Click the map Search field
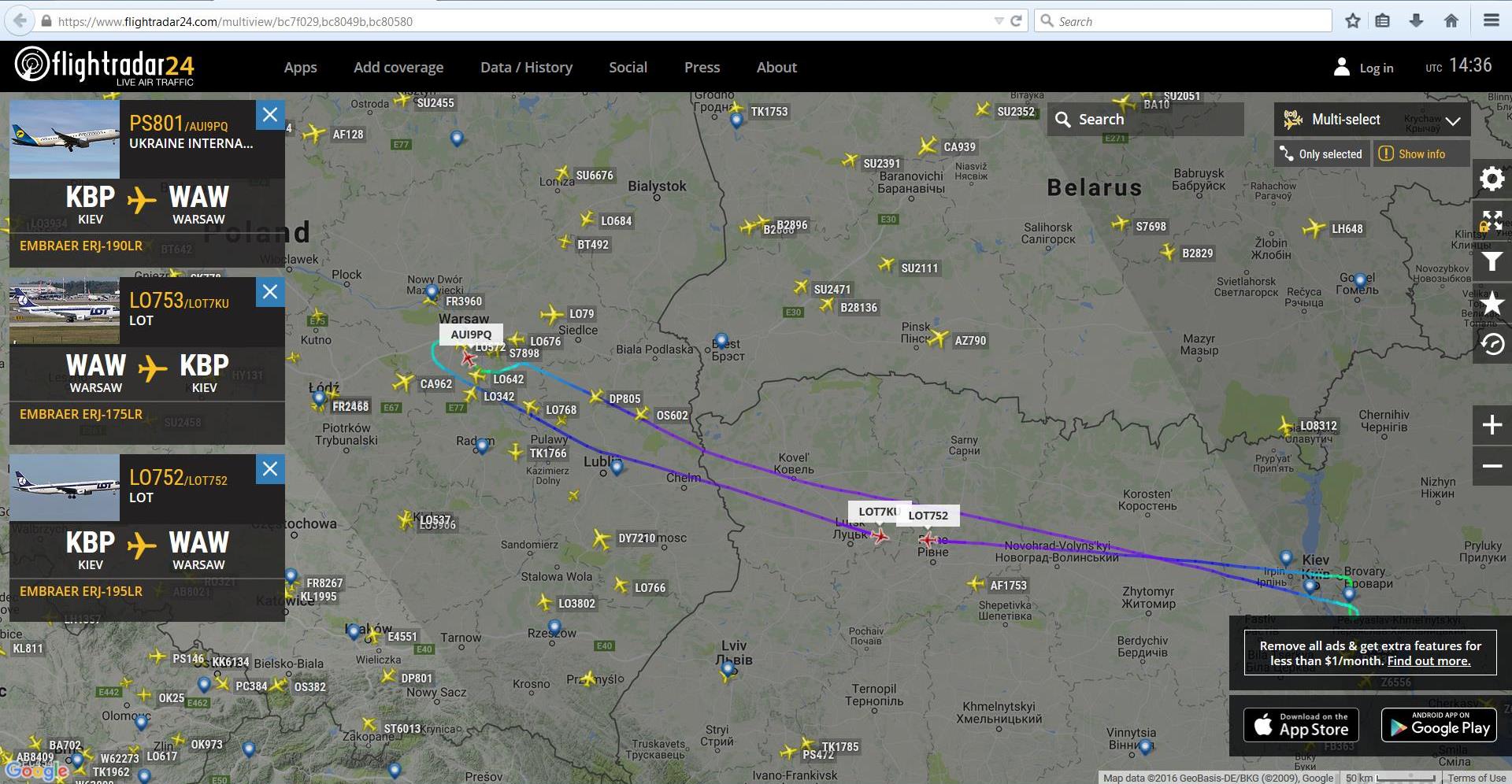The image size is (1512, 784). [x=1145, y=120]
